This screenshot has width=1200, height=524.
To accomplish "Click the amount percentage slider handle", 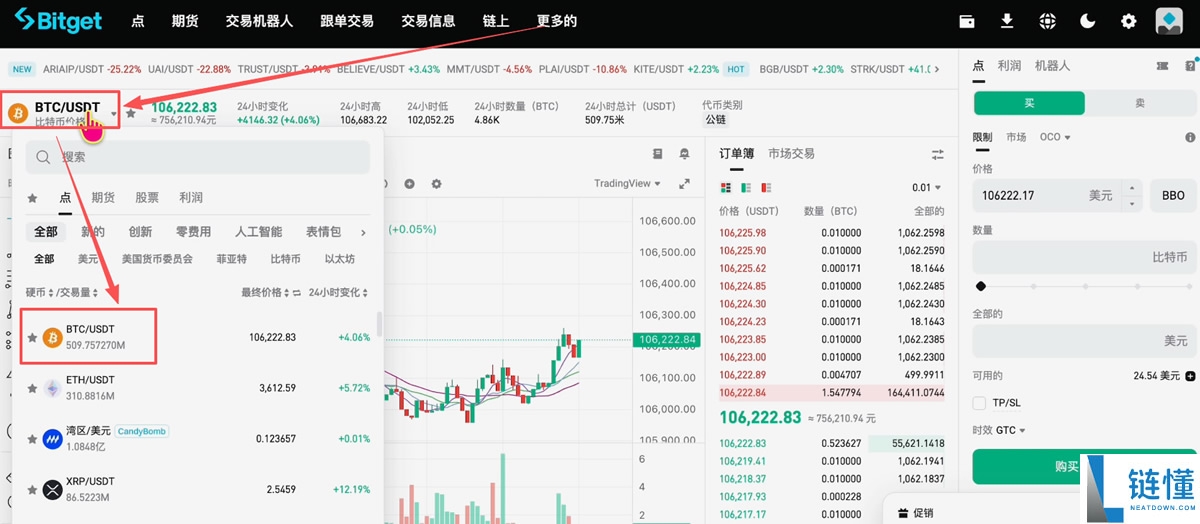I will [x=980, y=286].
